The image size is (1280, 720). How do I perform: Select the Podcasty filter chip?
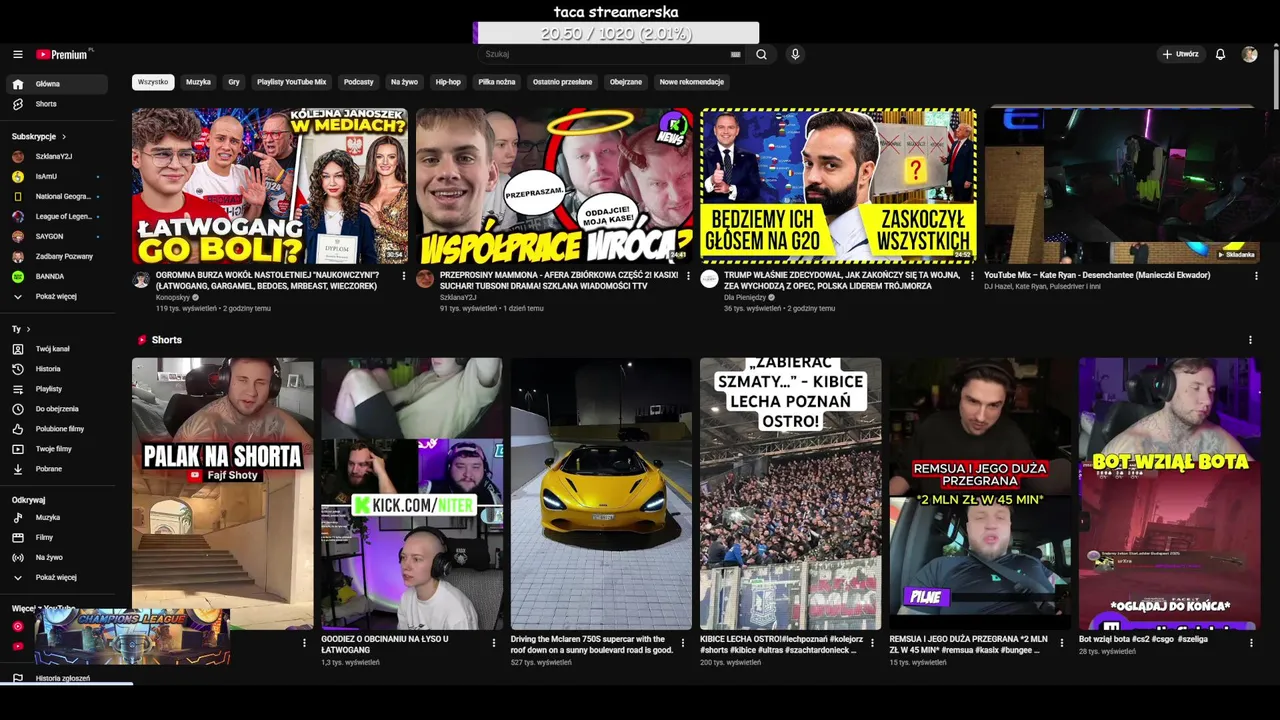[x=358, y=82]
